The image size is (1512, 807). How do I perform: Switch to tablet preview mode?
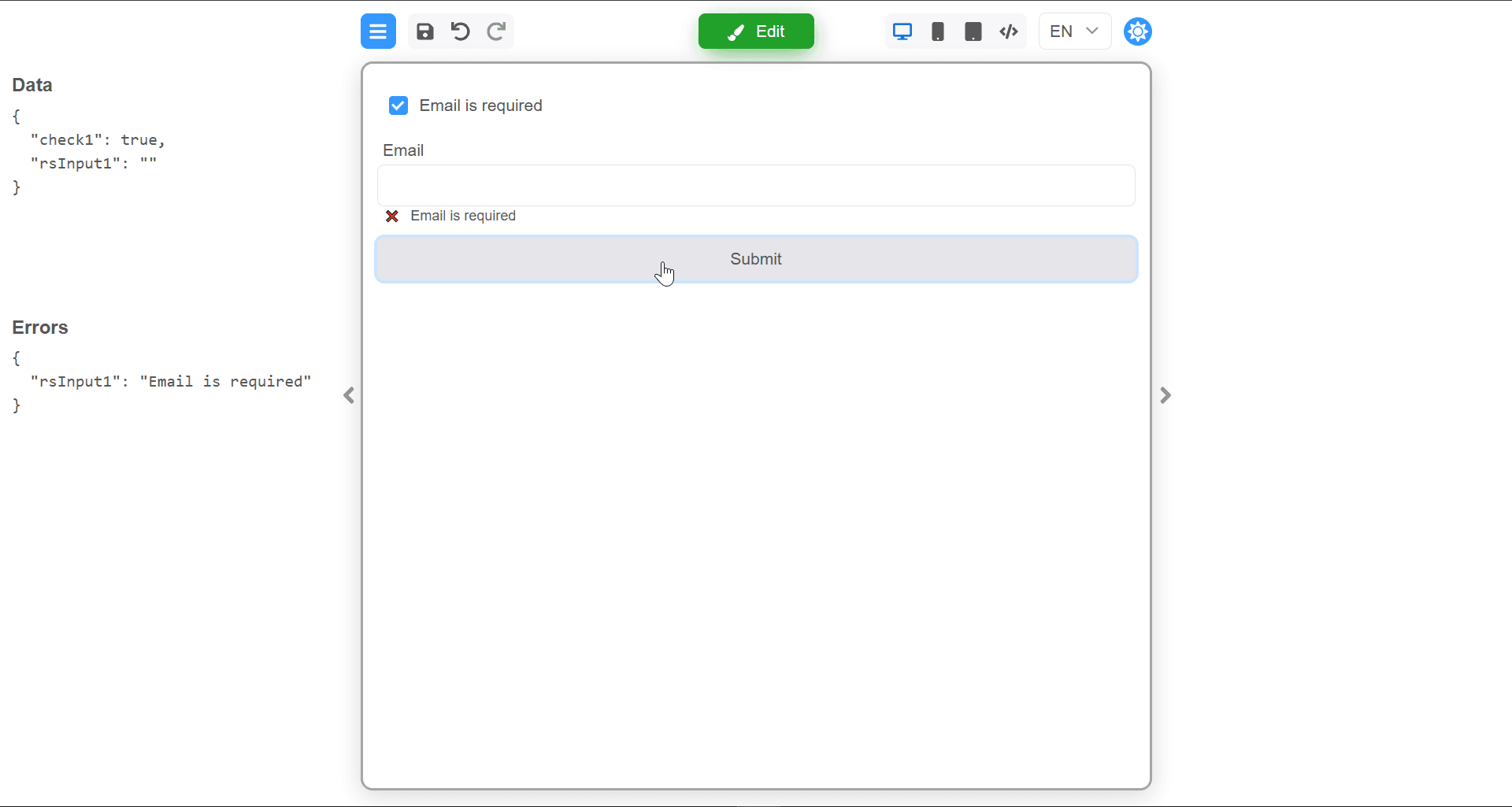pos(973,31)
